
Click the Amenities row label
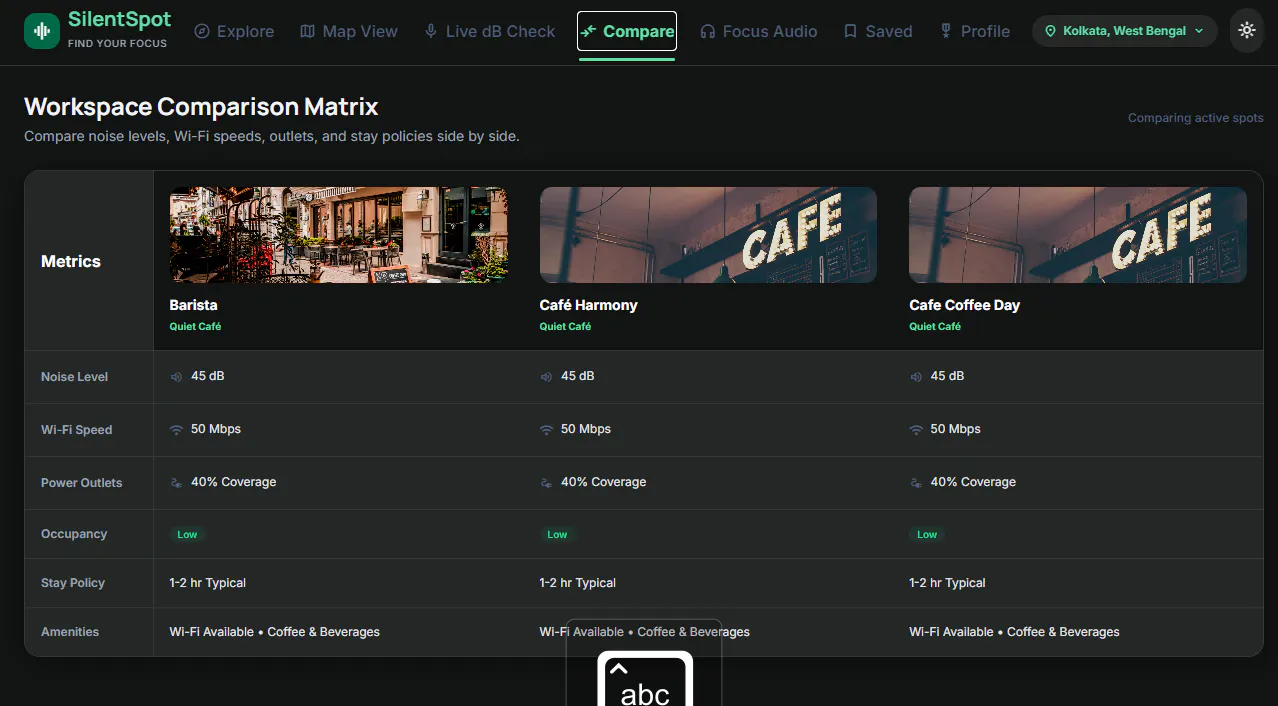coord(70,632)
